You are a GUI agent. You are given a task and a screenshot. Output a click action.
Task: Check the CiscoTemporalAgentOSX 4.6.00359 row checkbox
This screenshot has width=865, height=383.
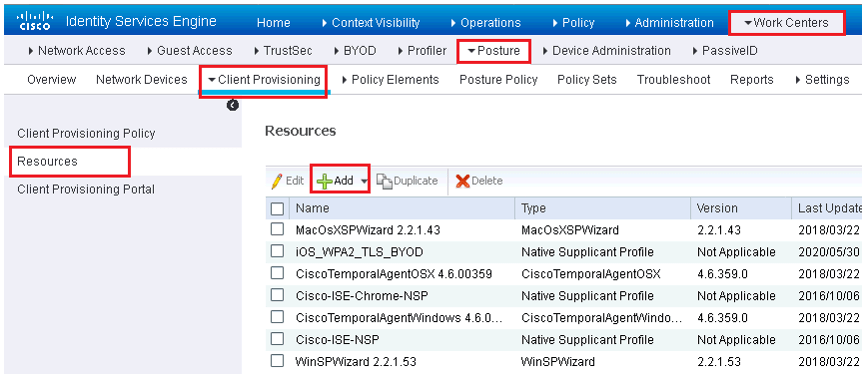[x=277, y=273]
